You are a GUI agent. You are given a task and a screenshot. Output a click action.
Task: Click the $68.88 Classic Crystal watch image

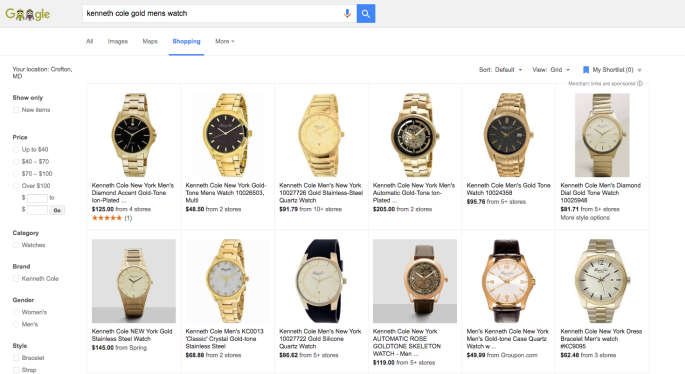click(x=227, y=281)
